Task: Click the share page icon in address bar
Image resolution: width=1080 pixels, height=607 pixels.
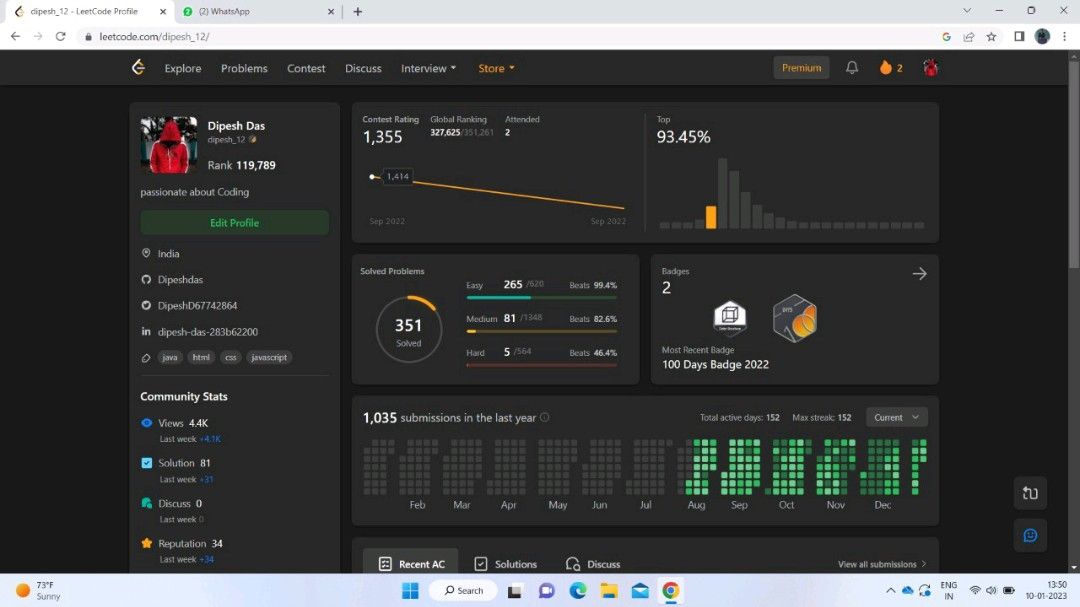Action: (969, 37)
